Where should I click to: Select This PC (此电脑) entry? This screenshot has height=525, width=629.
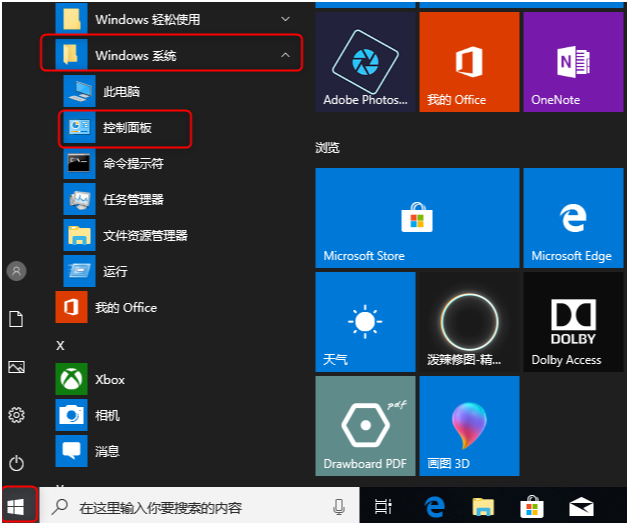(x=121, y=91)
